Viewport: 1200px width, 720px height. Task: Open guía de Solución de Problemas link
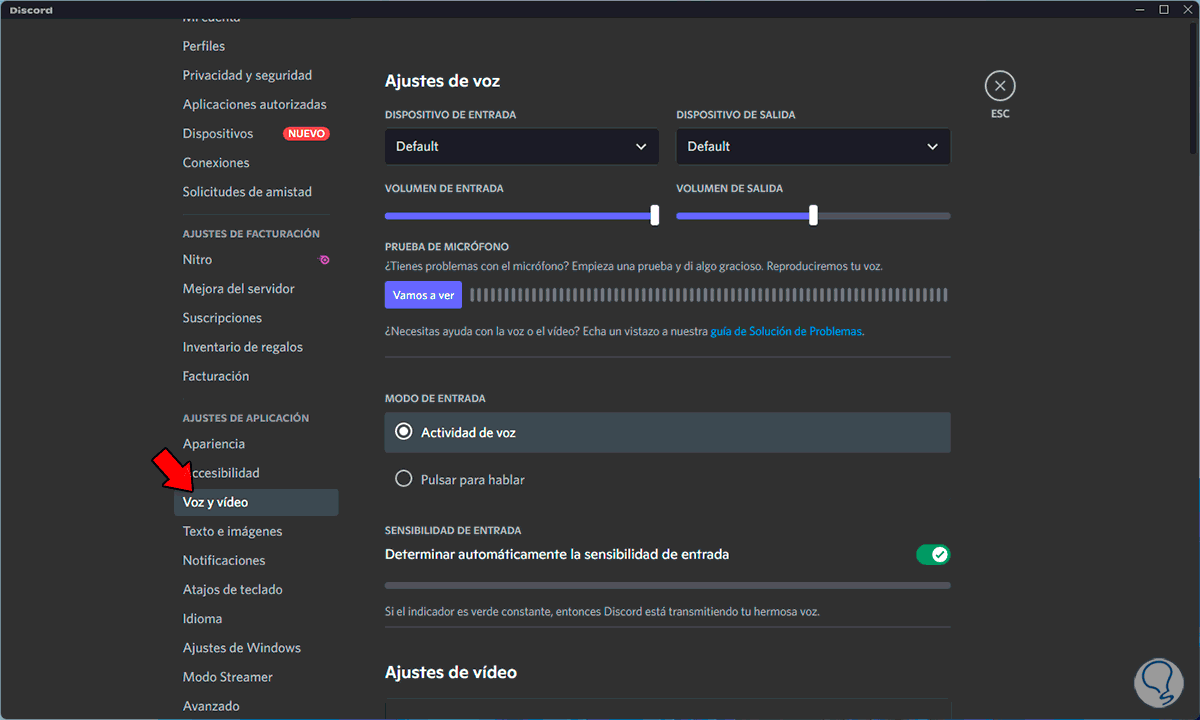pyautogui.click(x=786, y=331)
